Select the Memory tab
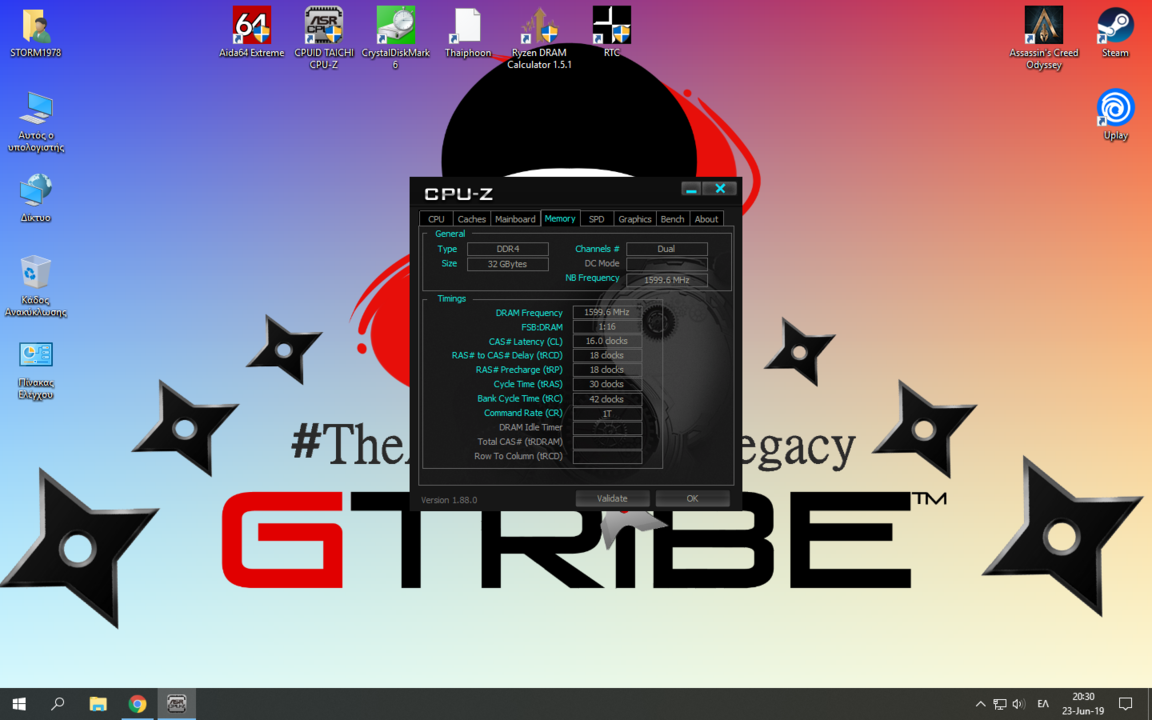 point(560,218)
